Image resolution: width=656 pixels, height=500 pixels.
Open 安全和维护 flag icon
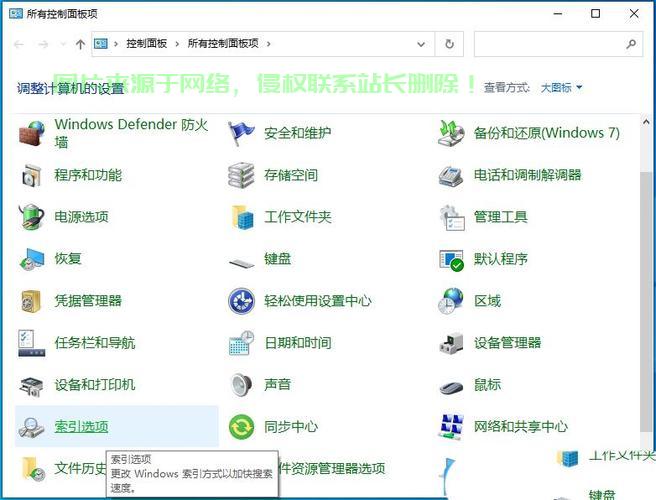[x=241, y=133]
